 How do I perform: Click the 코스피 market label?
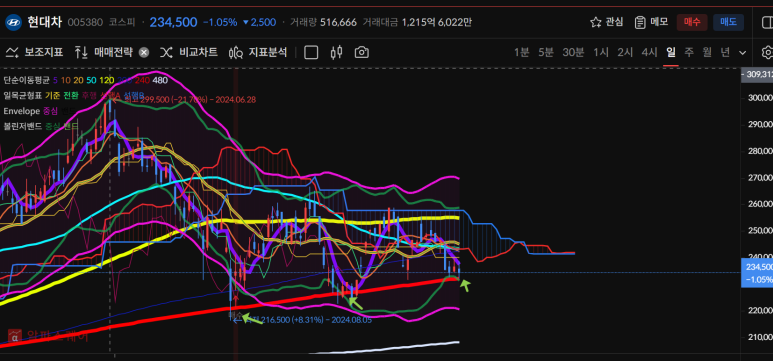pos(122,22)
